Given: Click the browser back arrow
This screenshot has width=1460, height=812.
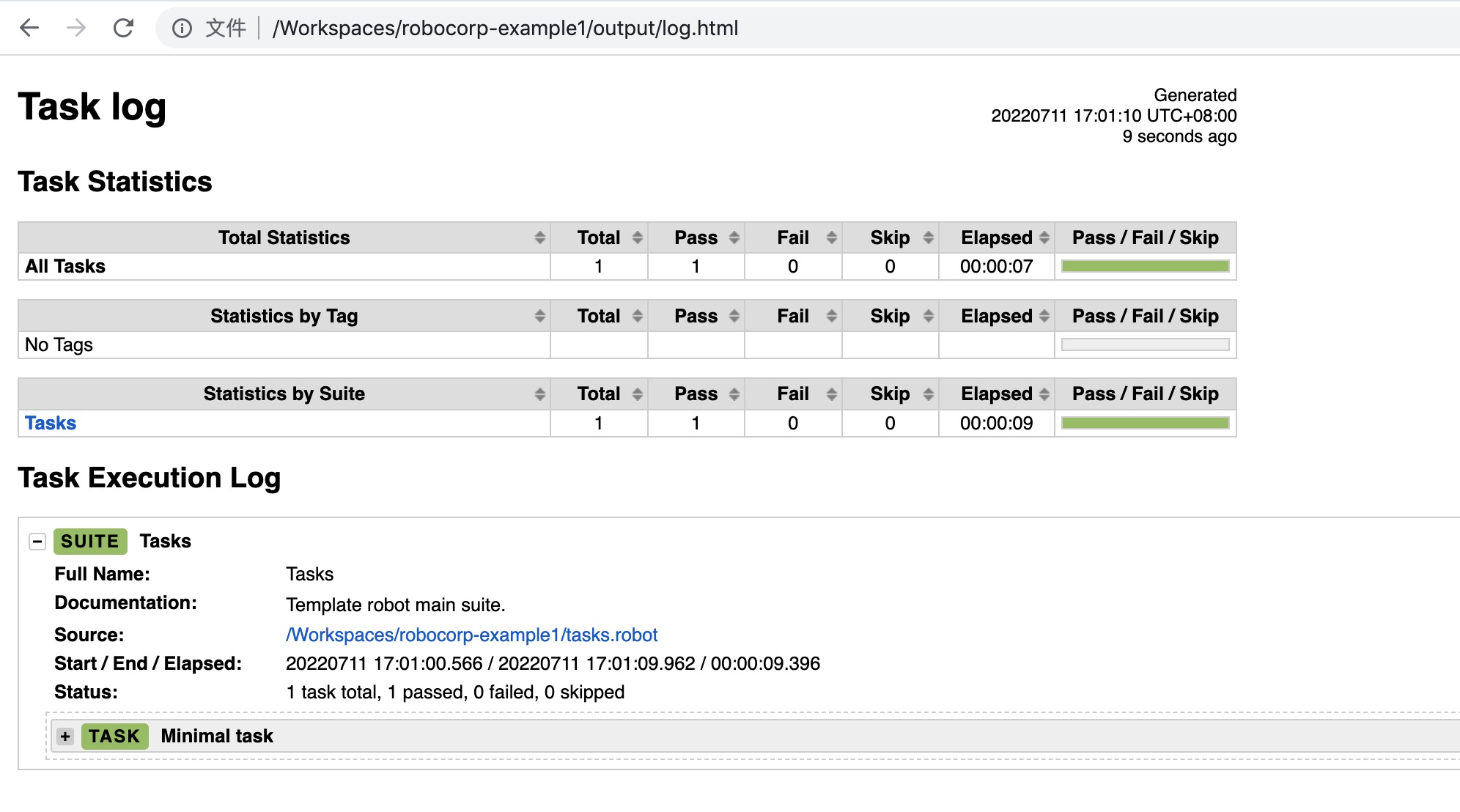Looking at the screenshot, I should pyautogui.click(x=29, y=28).
